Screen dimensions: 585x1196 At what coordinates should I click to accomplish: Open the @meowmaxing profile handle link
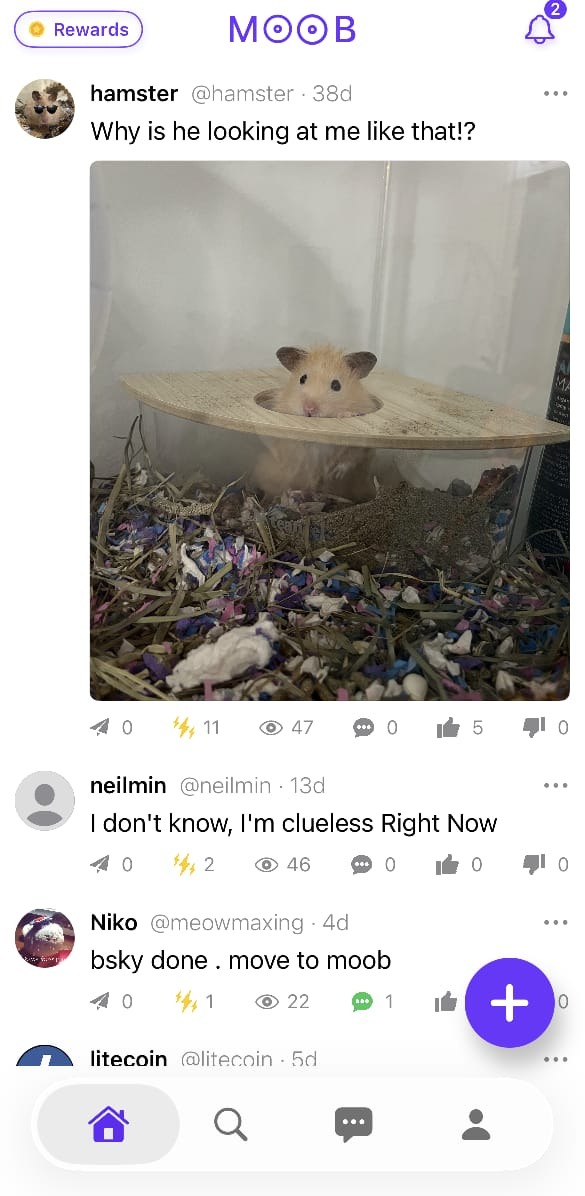coord(227,923)
